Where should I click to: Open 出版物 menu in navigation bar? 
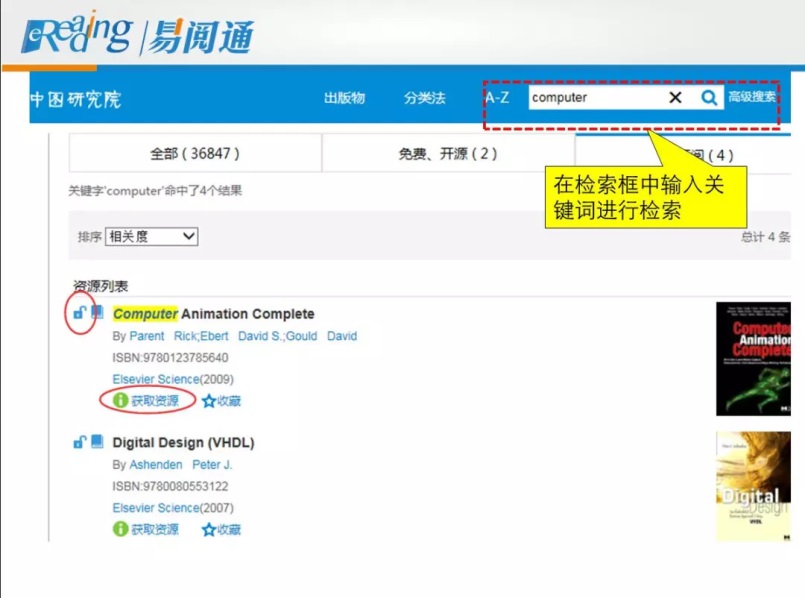pos(344,98)
